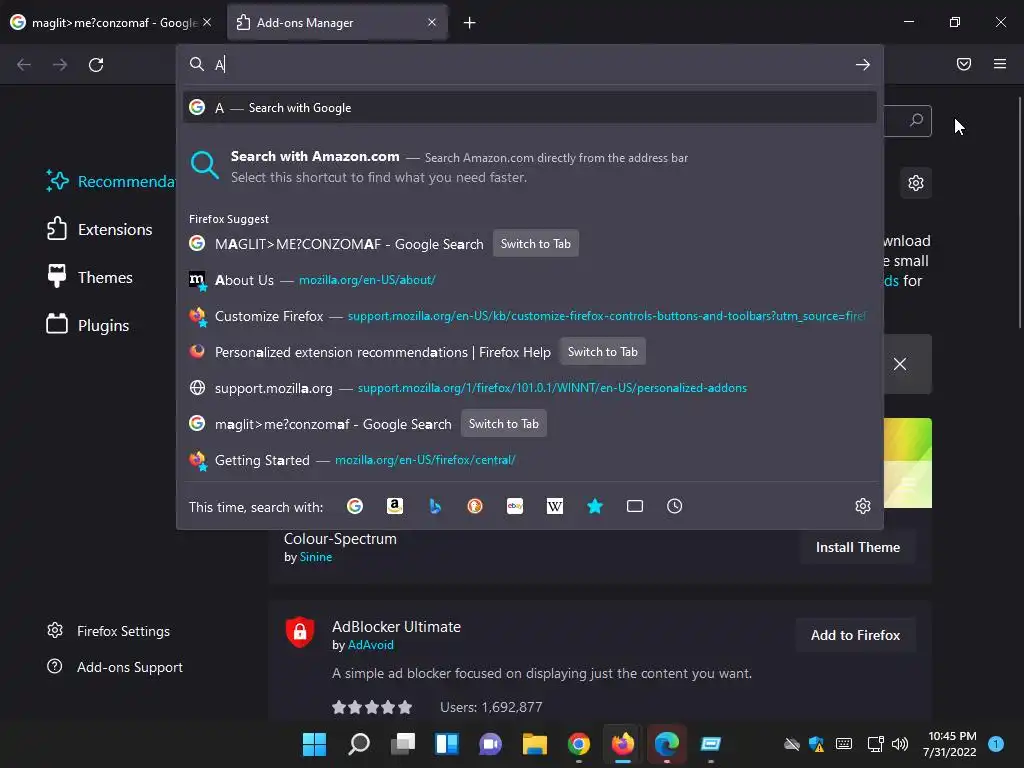
Task: Close the Add-ons Manager tab
Action: [432, 22]
